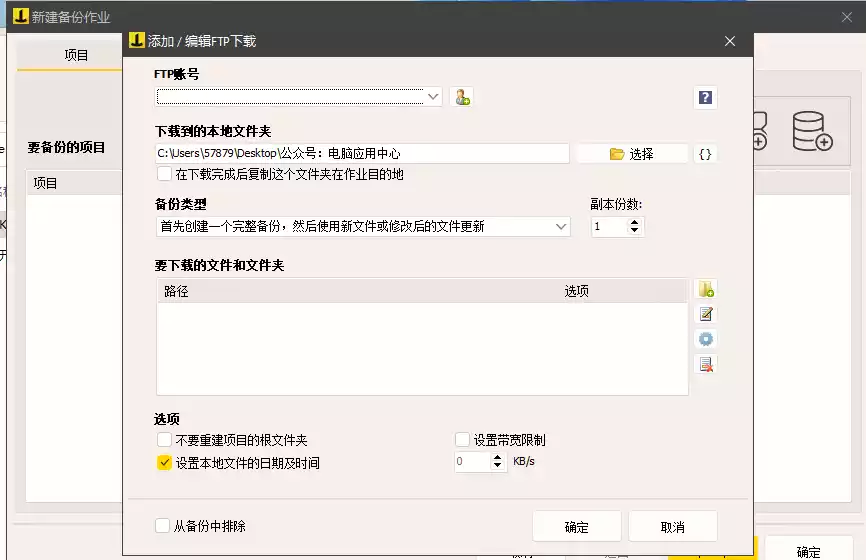
Task: Switch to the 项目 tab
Action: click(x=76, y=55)
